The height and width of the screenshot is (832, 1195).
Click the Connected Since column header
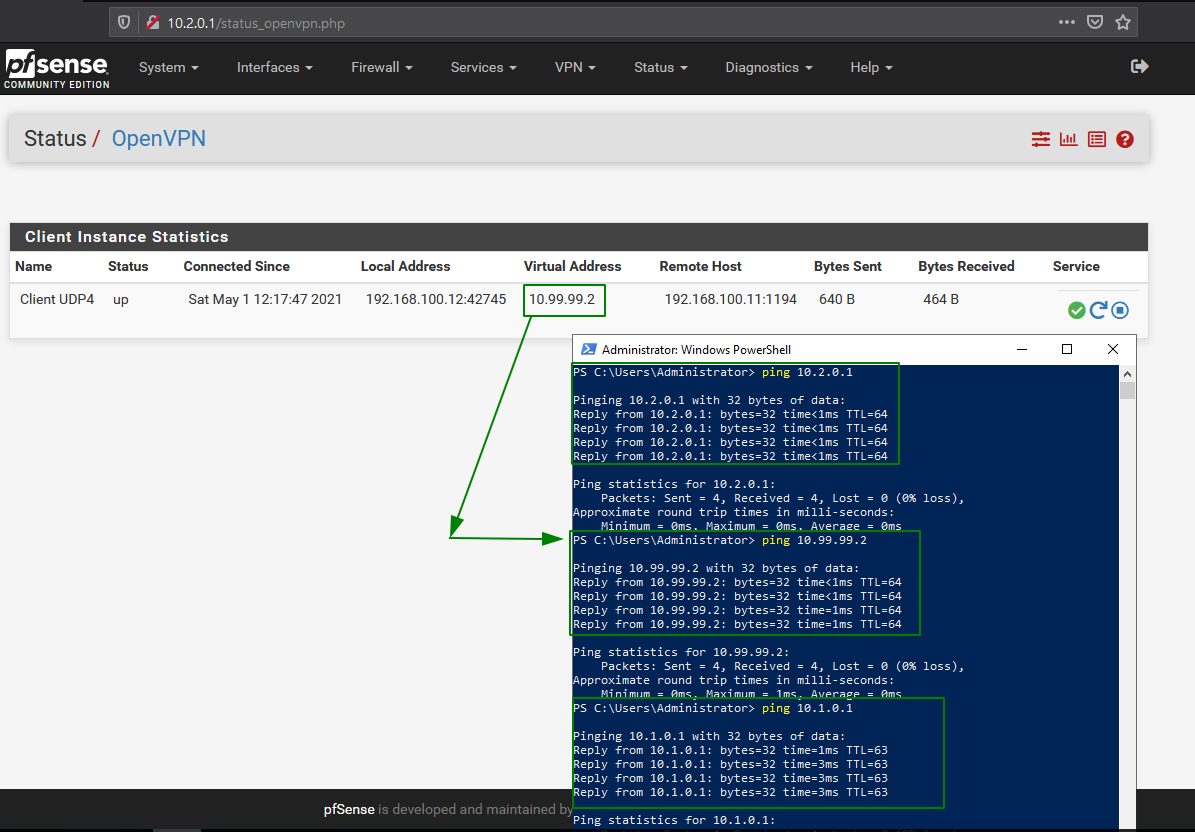(236, 267)
